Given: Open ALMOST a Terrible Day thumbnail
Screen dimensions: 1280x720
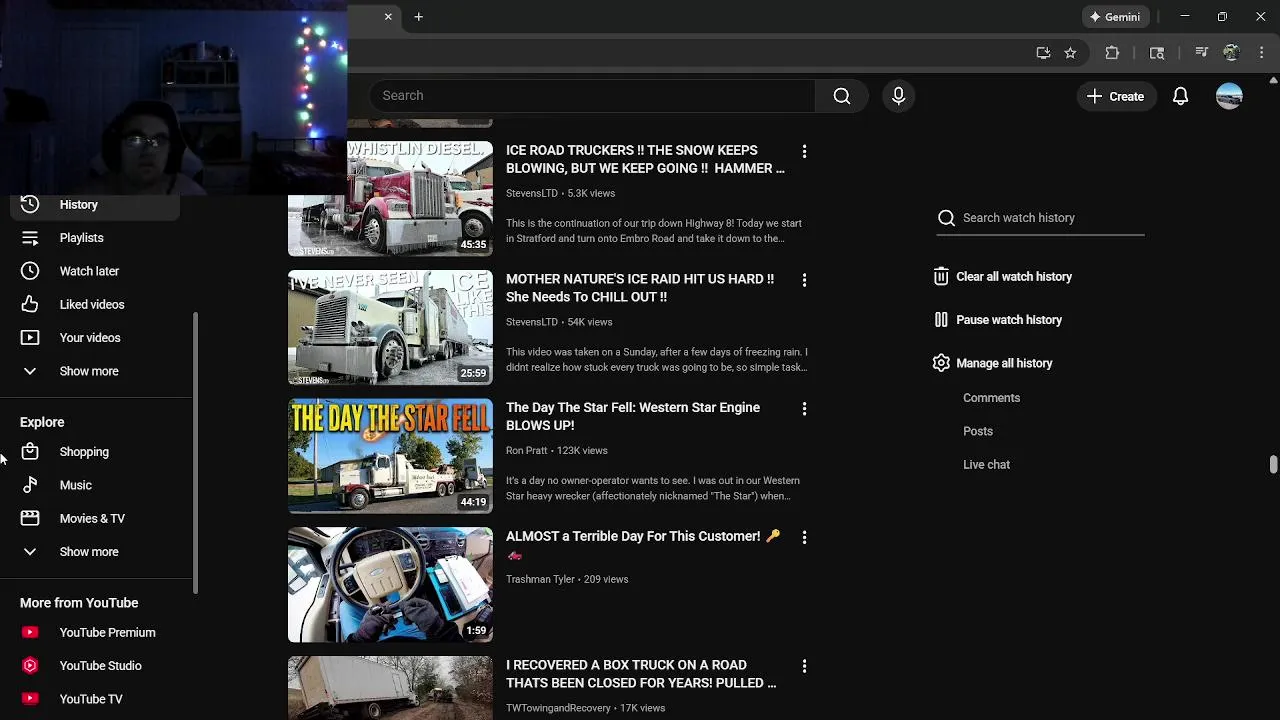Looking at the screenshot, I should pos(390,585).
